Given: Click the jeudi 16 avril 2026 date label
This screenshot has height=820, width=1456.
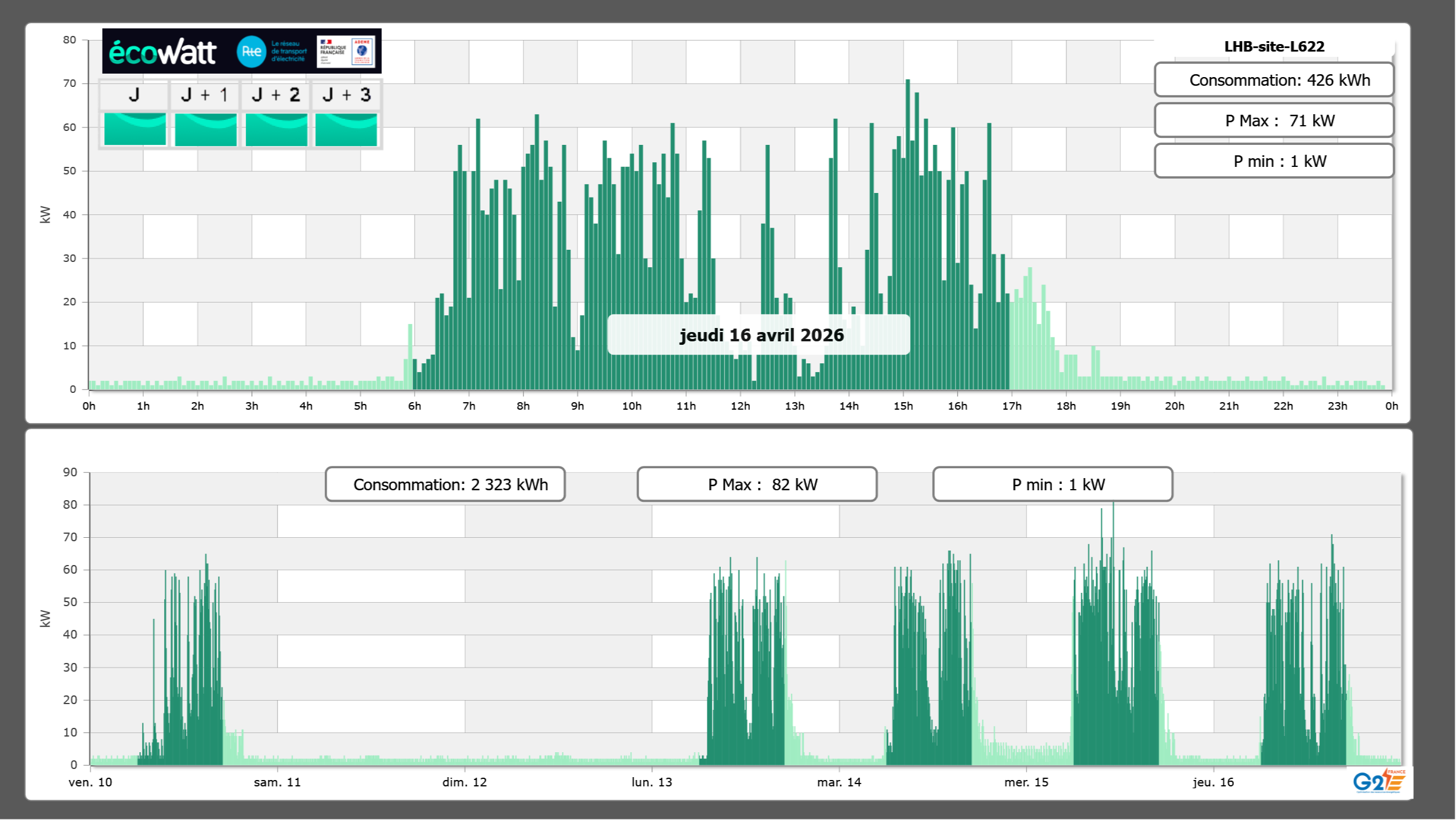Looking at the screenshot, I should 760,335.
